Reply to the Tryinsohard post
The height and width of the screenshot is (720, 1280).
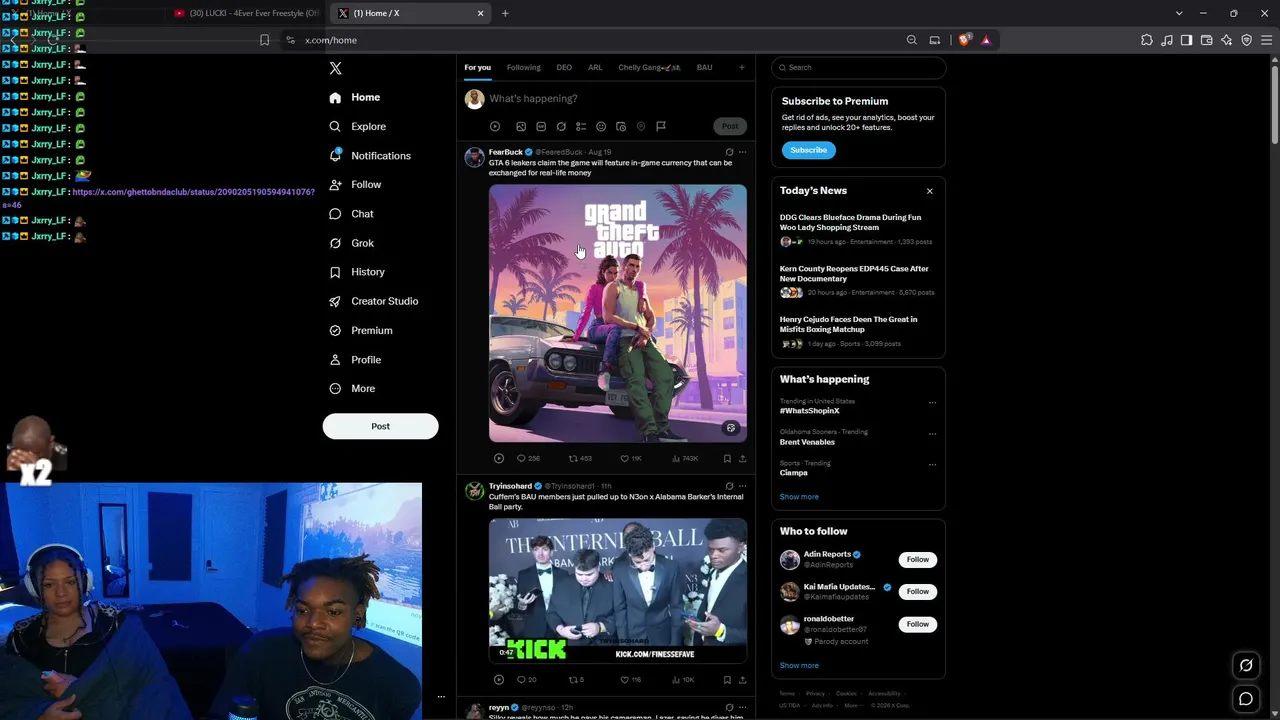(526, 680)
